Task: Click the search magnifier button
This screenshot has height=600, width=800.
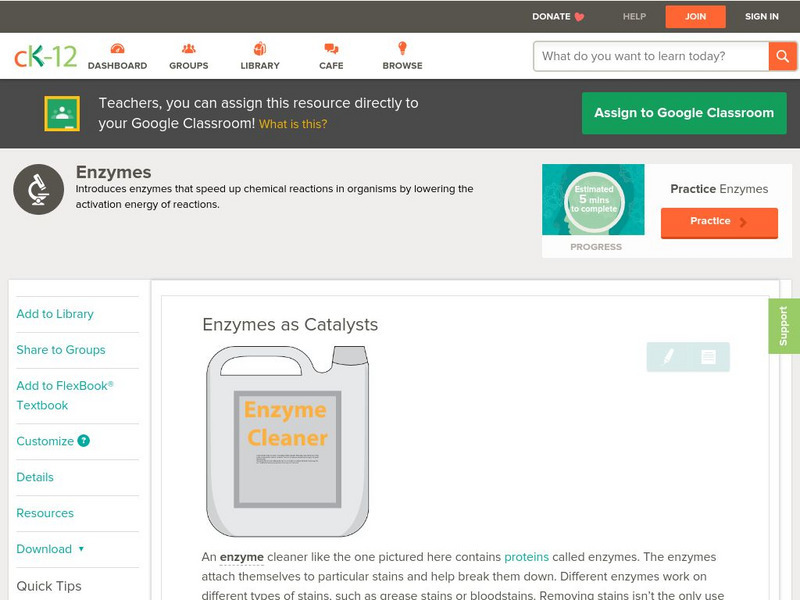Action: click(783, 56)
